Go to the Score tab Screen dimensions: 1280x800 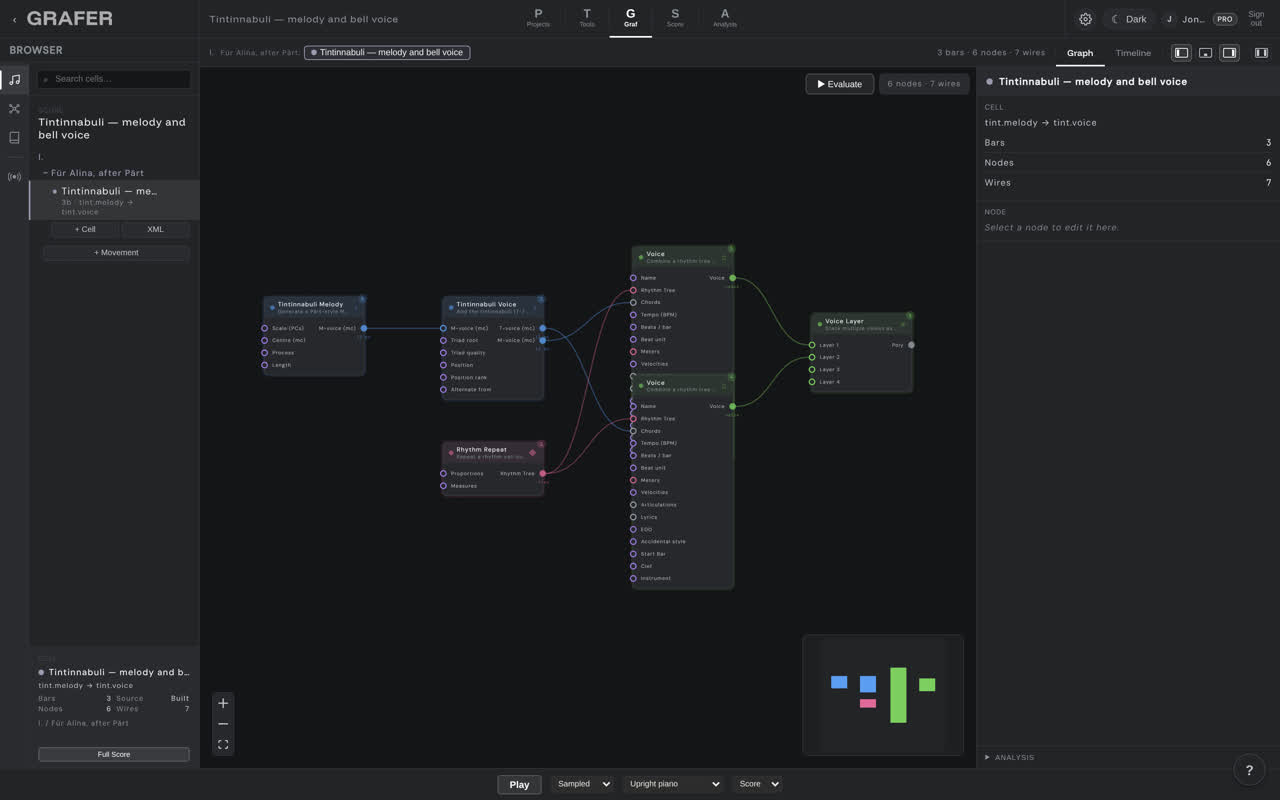675,18
